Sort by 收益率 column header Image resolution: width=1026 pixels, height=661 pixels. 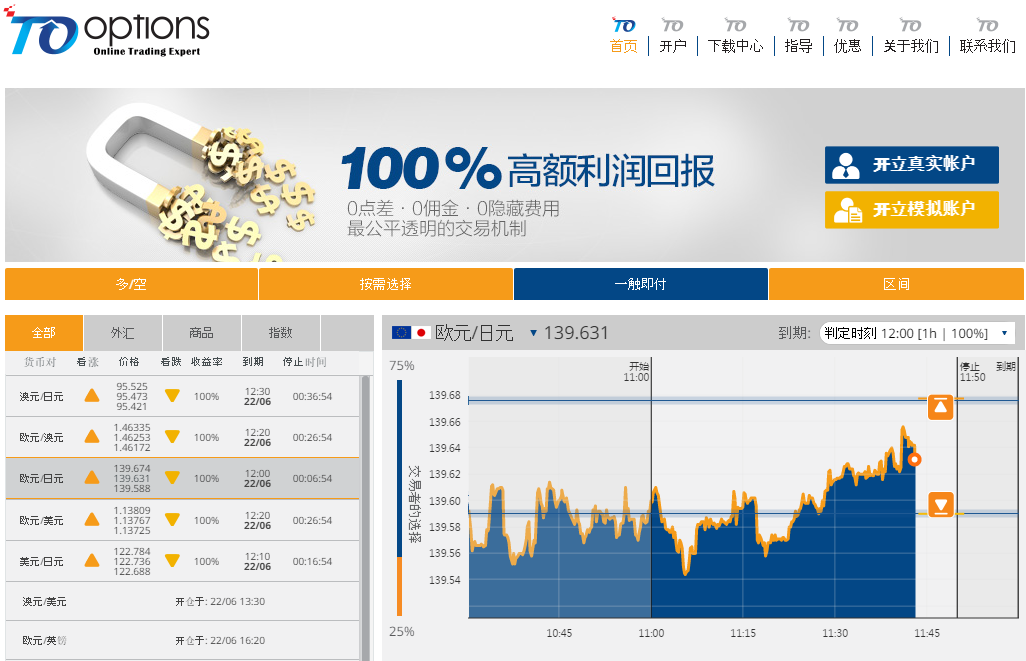(x=207, y=362)
